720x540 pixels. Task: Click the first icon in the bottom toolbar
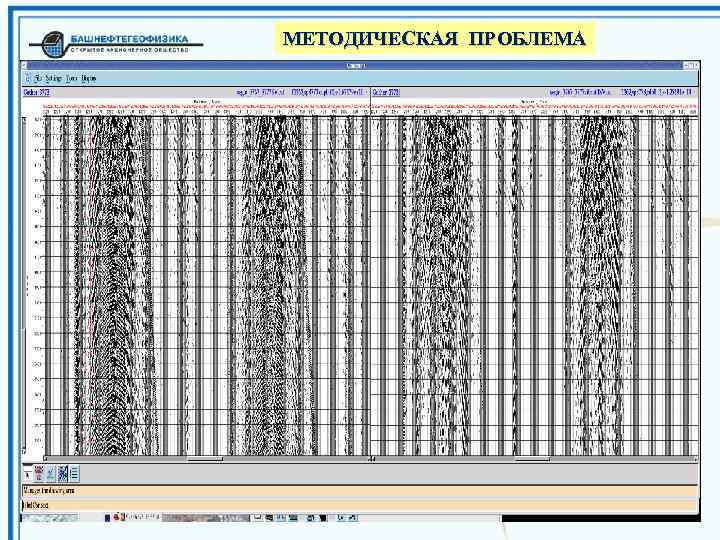point(27,474)
